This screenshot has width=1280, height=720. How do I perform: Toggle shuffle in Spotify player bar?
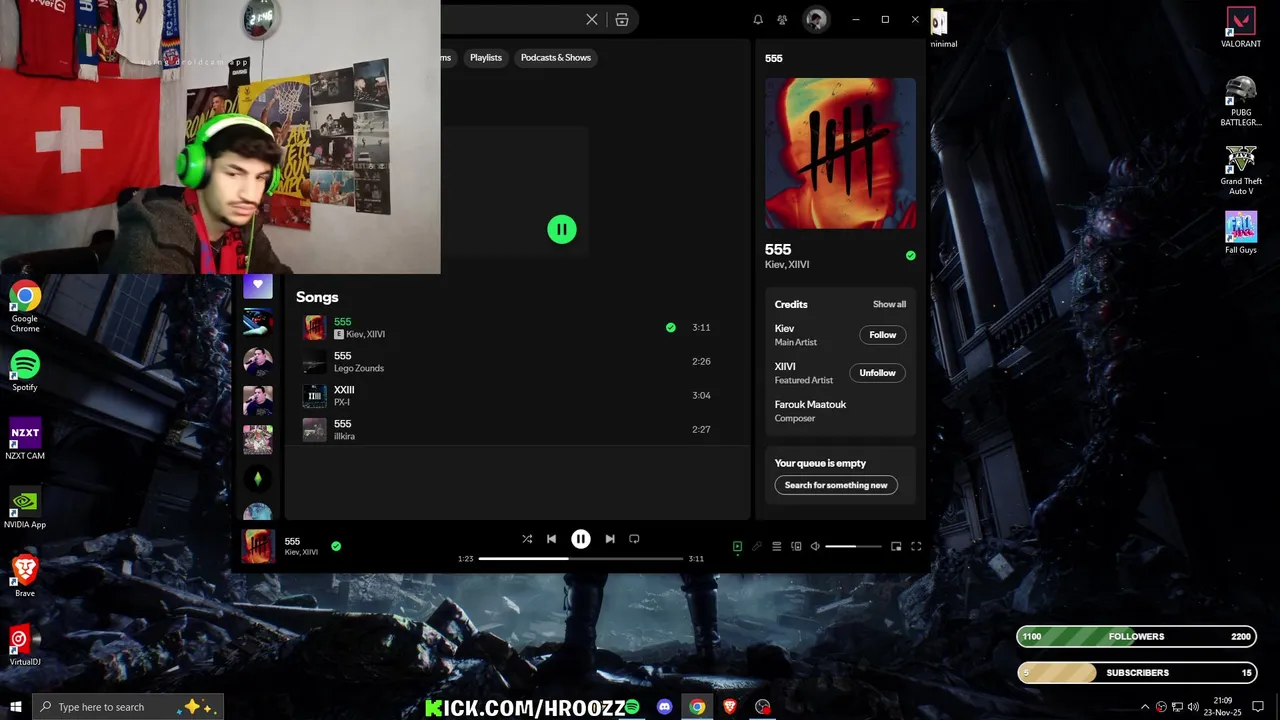tap(527, 539)
